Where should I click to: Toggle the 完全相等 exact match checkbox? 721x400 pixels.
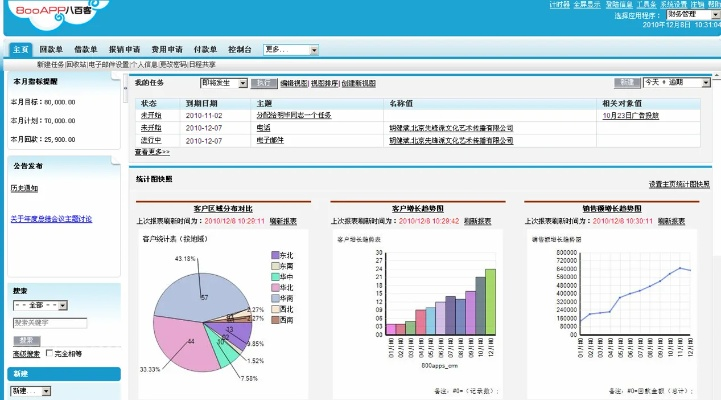click(x=50, y=353)
